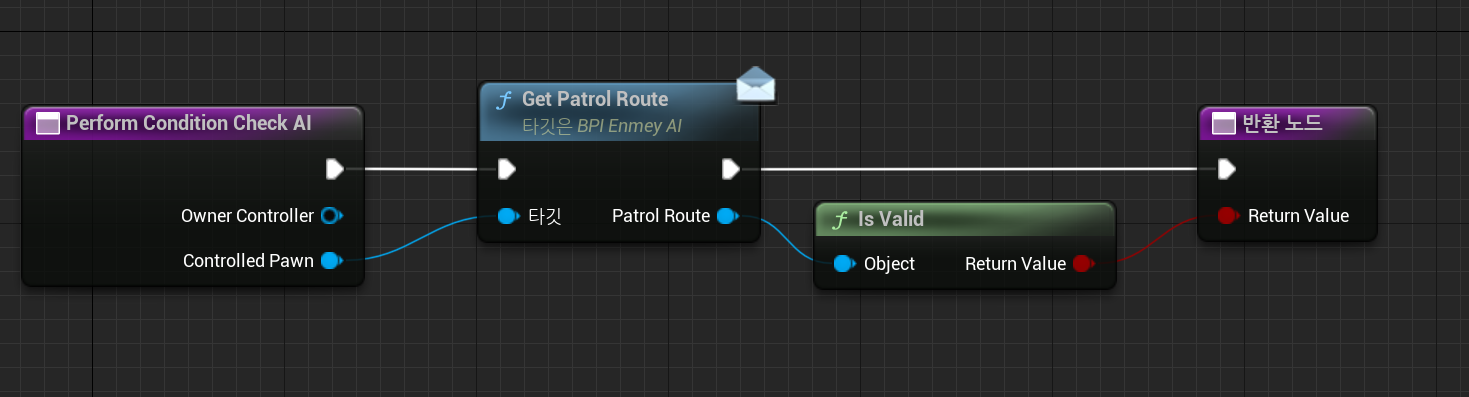The image size is (1469, 397).
Task: Click the Patrol Route output pin
Action: (727, 215)
